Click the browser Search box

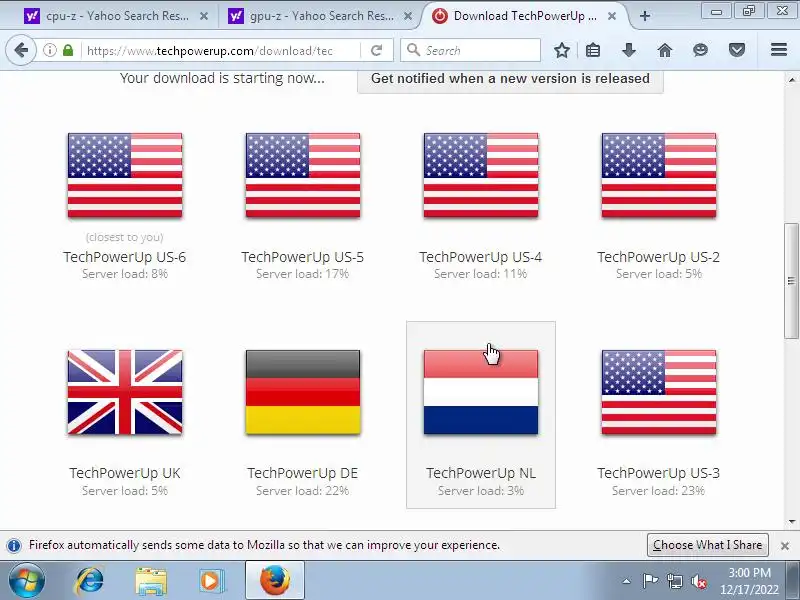point(470,50)
